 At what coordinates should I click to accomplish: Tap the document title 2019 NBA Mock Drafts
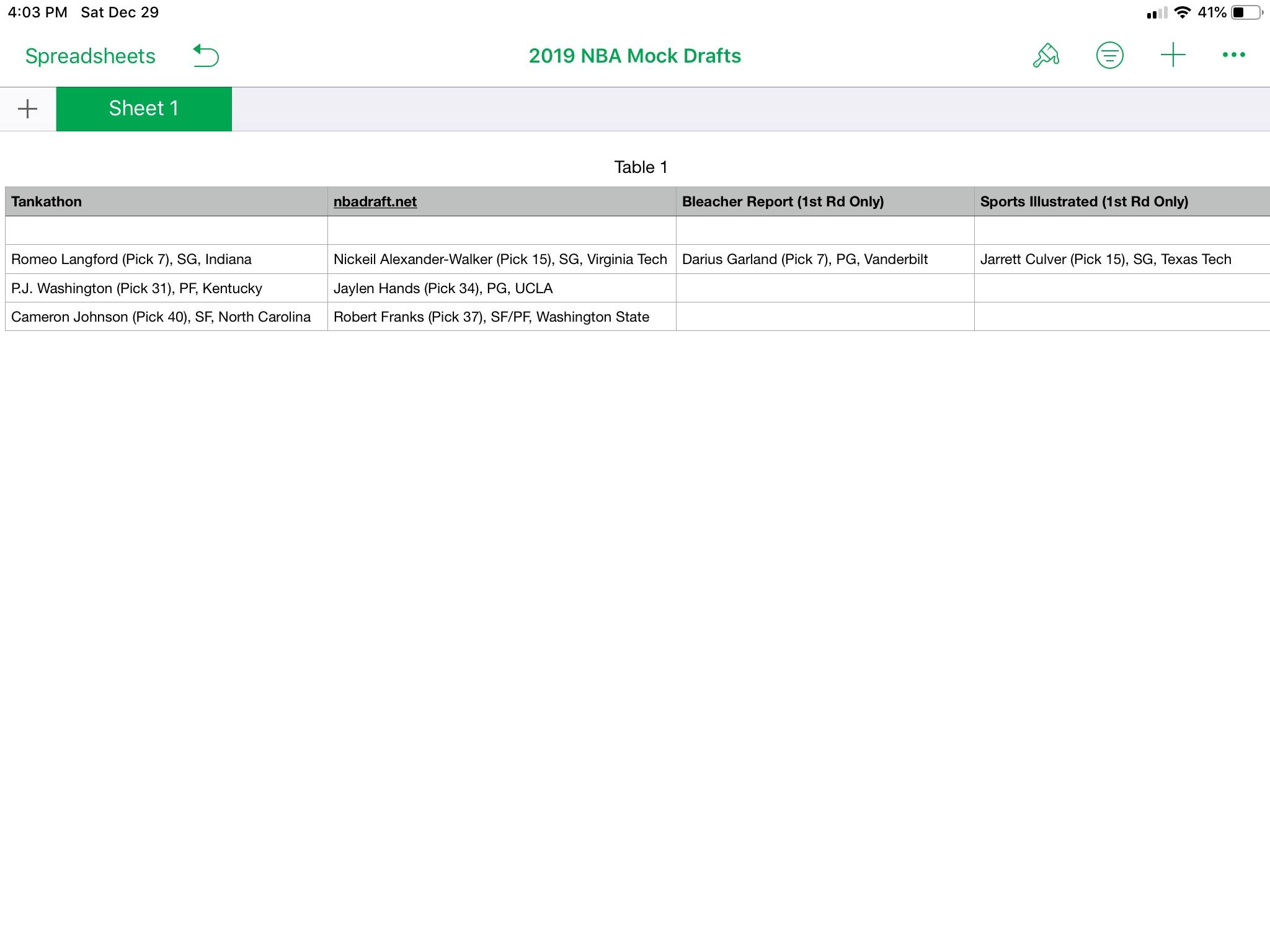click(x=634, y=56)
